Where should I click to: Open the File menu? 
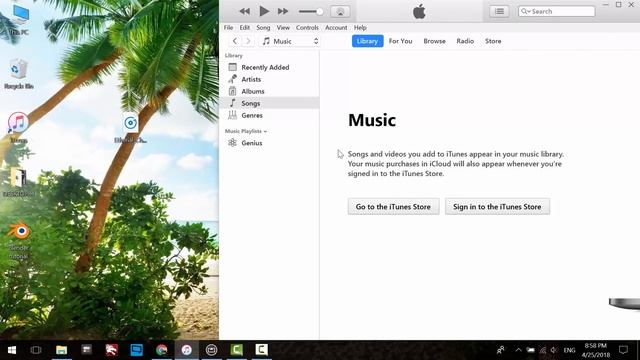(229, 28)
